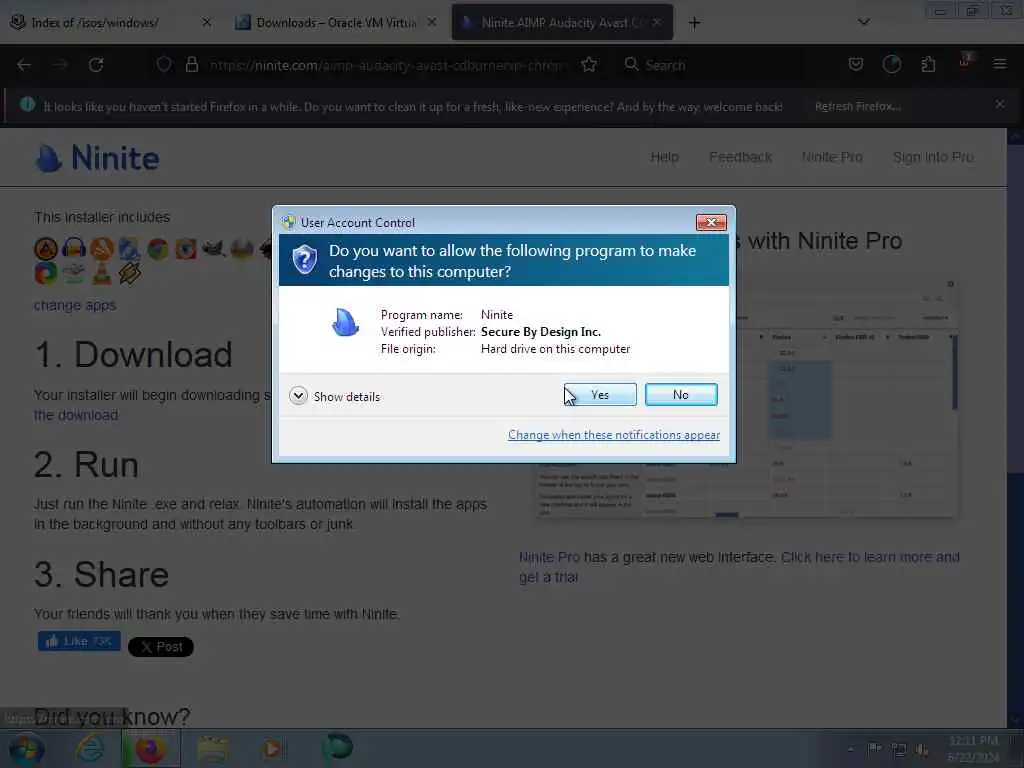The width and height of the screenshot is (1024, 768).
Task: Dismiss the Firefox refresh notification bar
Action: [999, 104]
